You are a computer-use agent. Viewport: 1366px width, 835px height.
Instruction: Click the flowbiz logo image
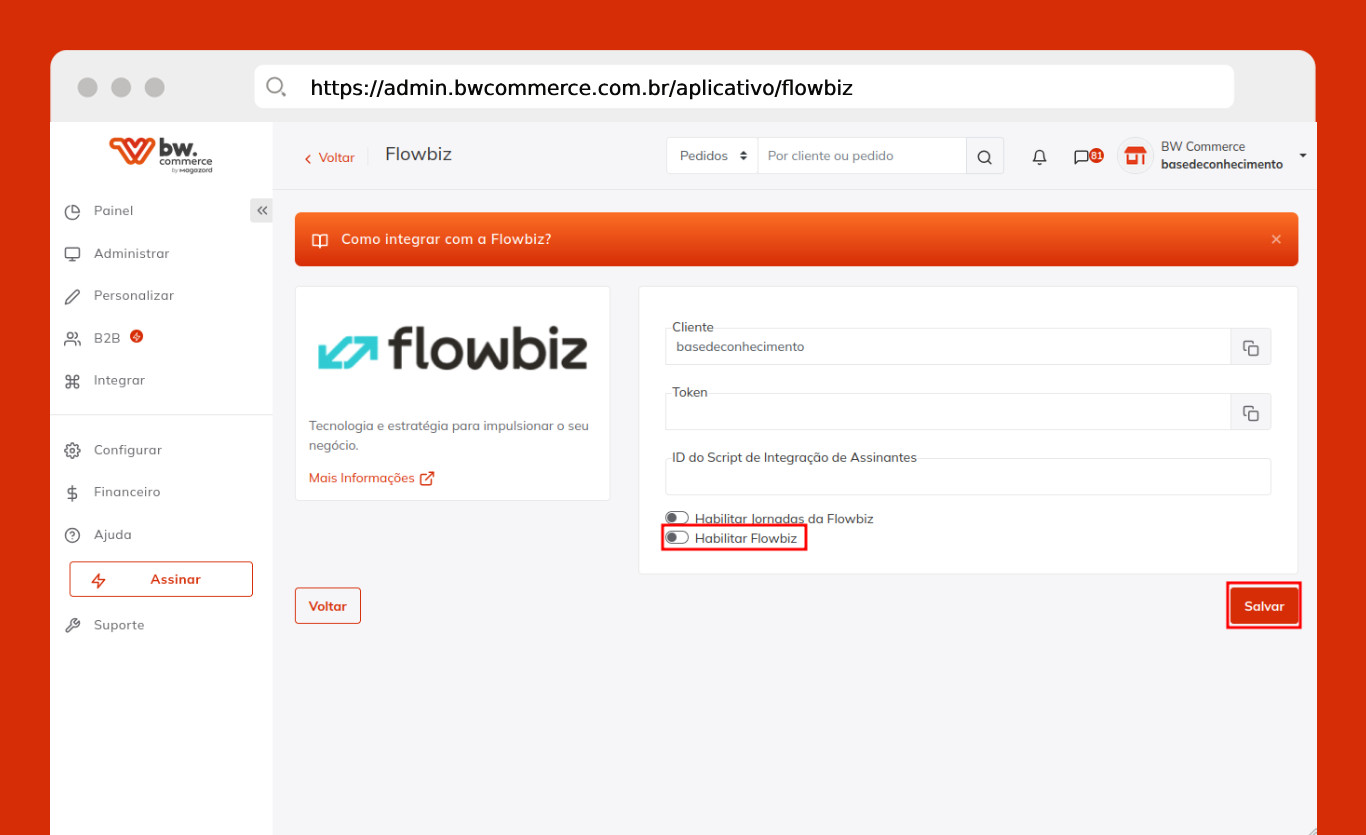tap(453, 348)
